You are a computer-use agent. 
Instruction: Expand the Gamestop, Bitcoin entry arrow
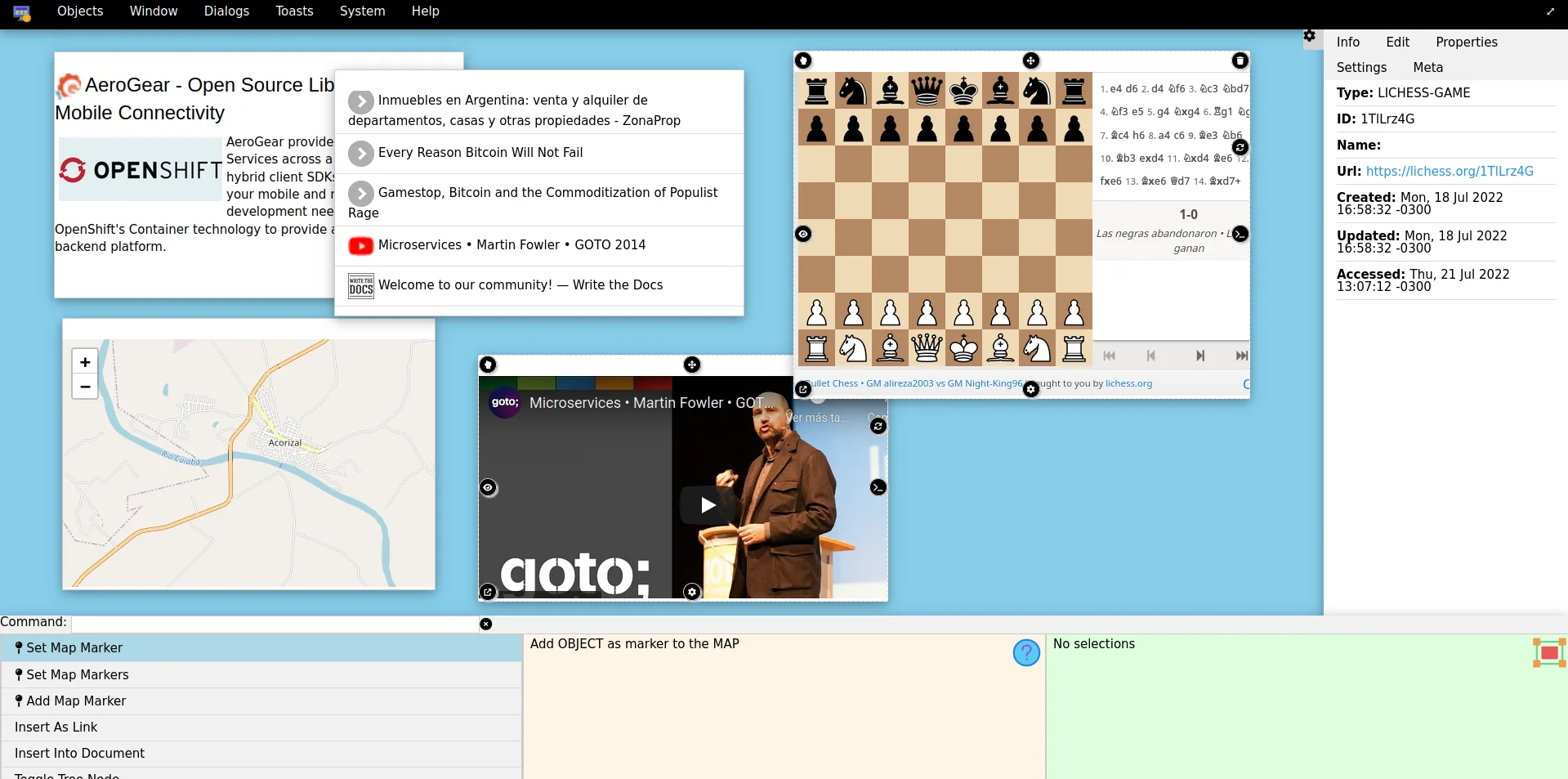pyautogui.click(x=360, y=194)
